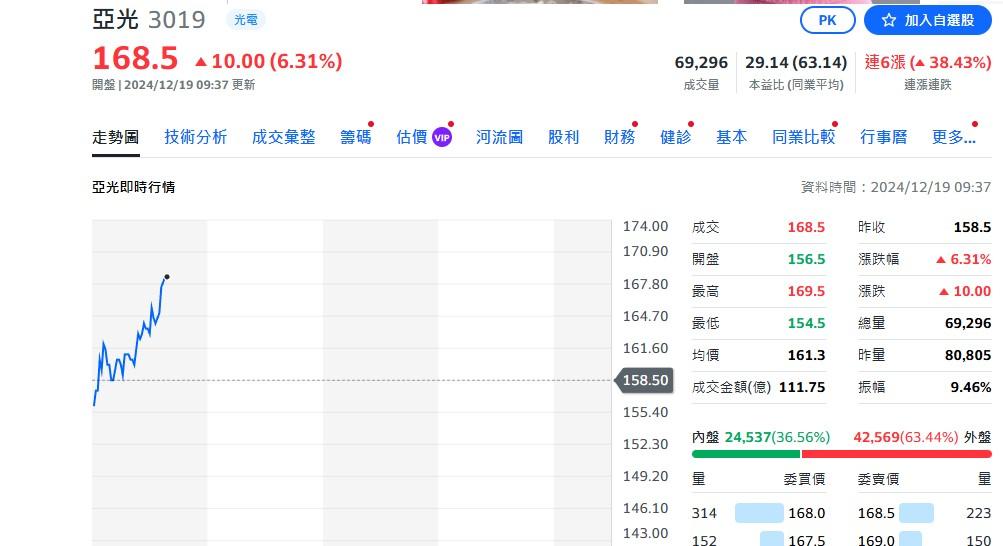Click 委賣價 169.0 row

pos(924,540)
